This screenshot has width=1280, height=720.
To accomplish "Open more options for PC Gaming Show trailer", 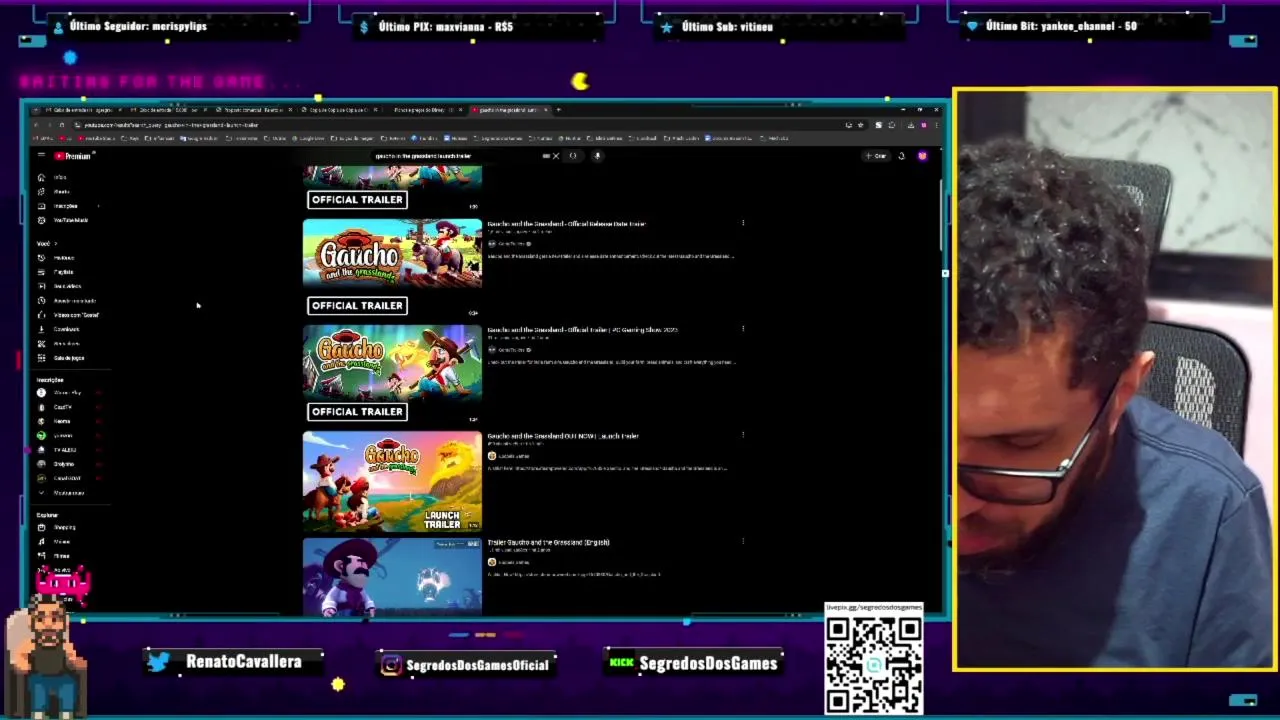I will pos(743,329).
